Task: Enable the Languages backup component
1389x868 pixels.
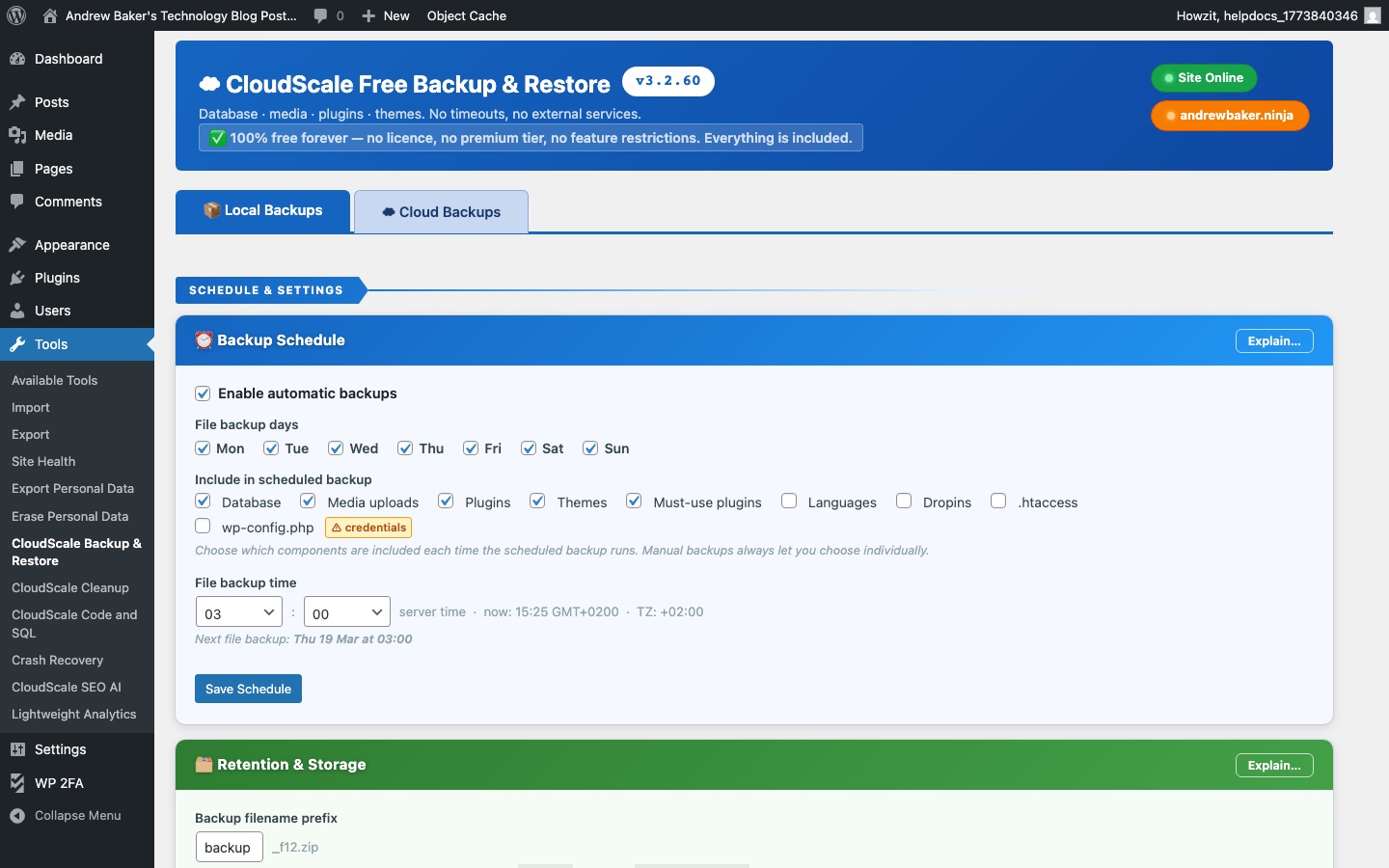Action: [789, 502]
